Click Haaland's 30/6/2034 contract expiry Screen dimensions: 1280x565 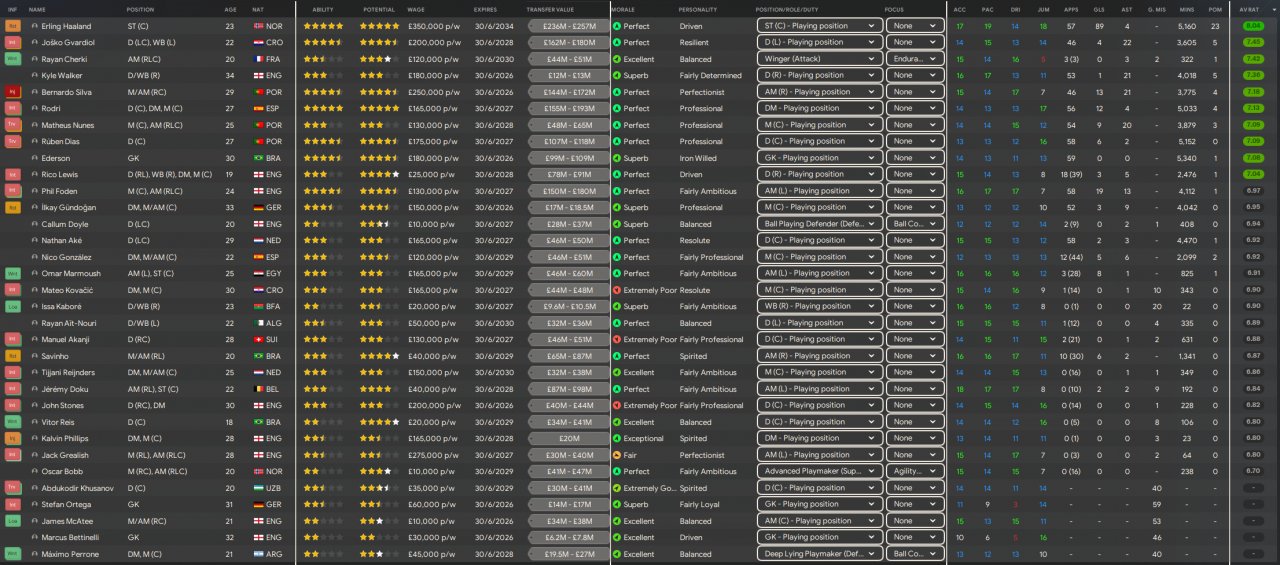click(494, 26)
